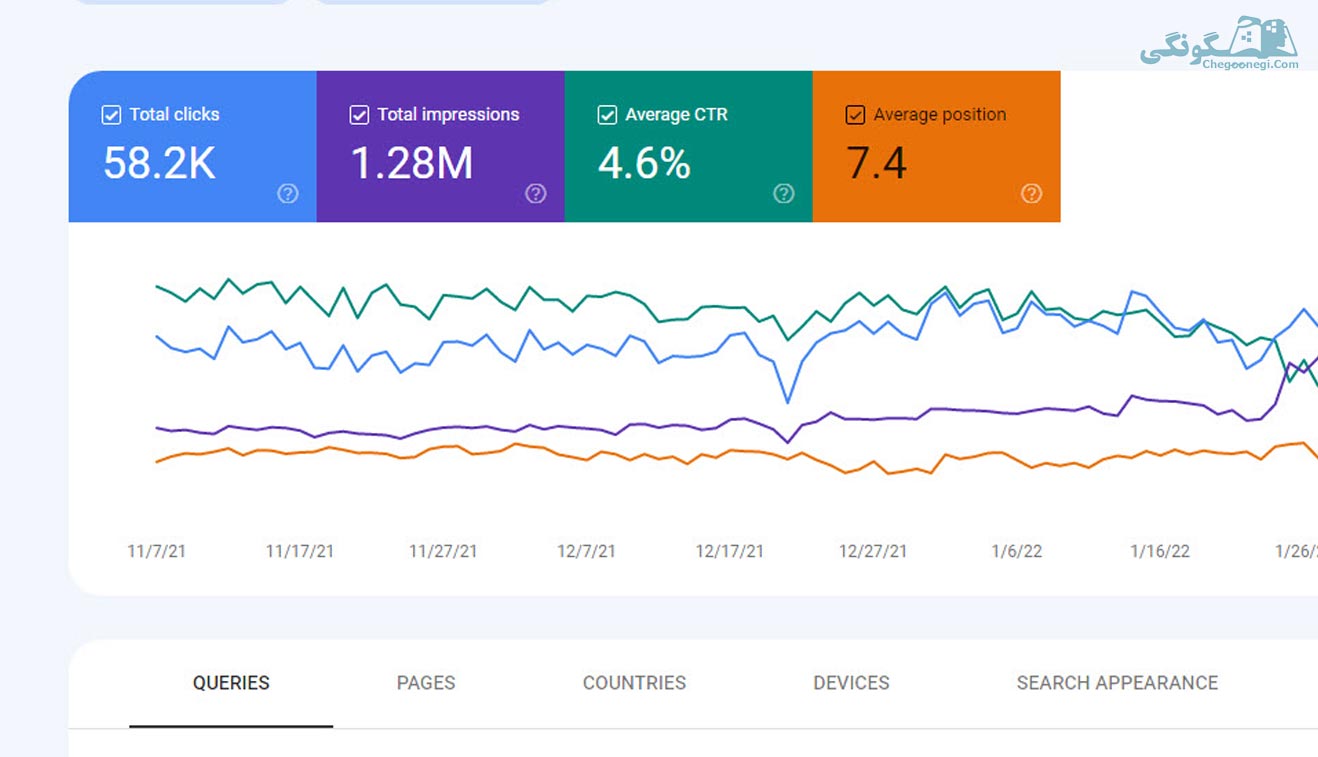Click the orange 7.4 position card
The width and height of the screenshot is (1318, 757).
coord(937,146)
